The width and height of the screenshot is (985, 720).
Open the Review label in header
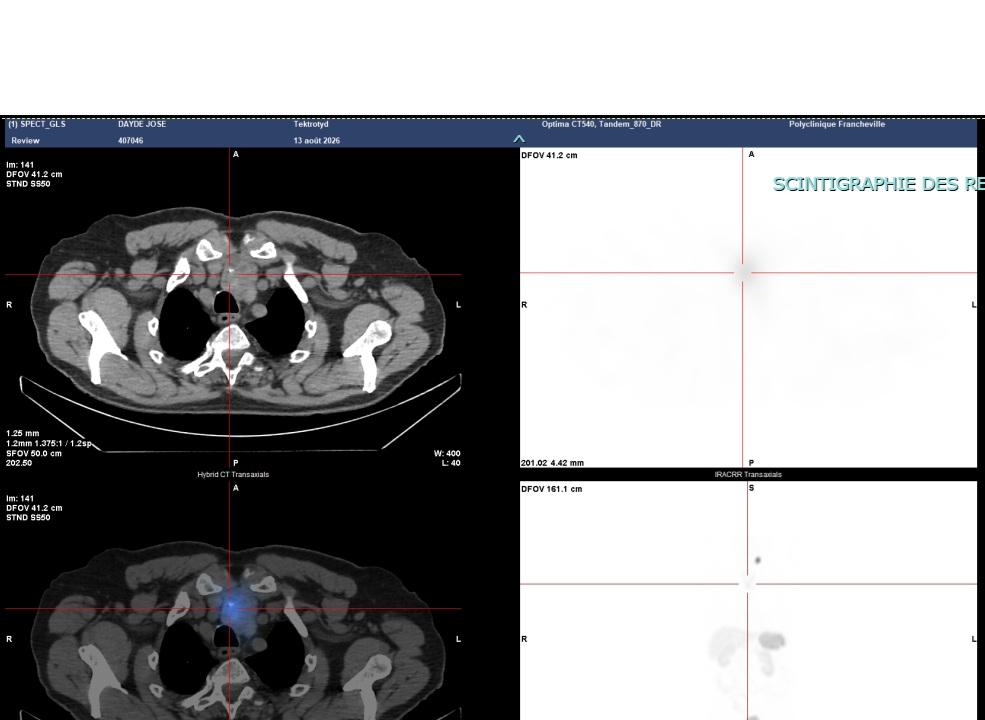point(25,141)
